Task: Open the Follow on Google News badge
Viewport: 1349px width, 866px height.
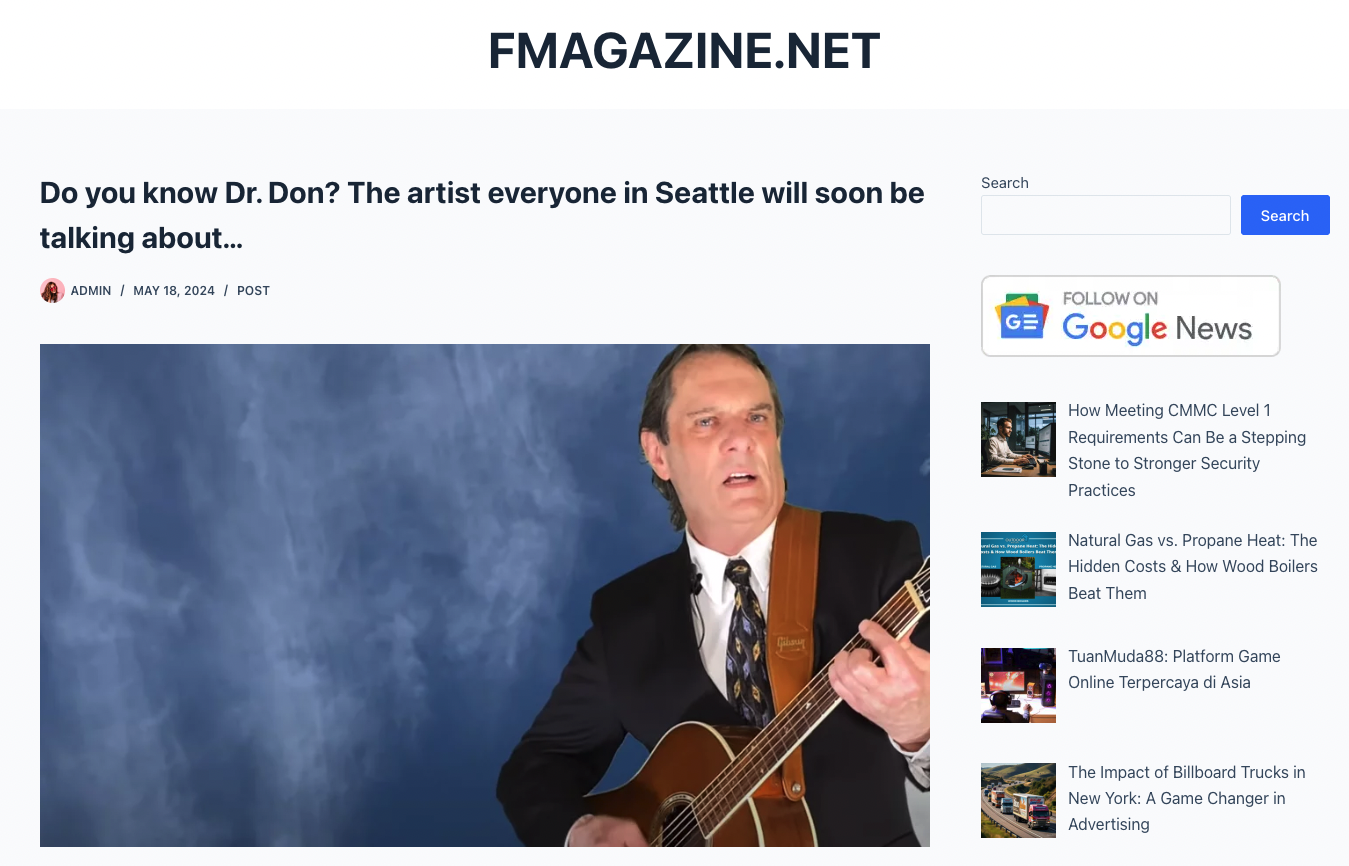Action: (x=1130, y=316)
